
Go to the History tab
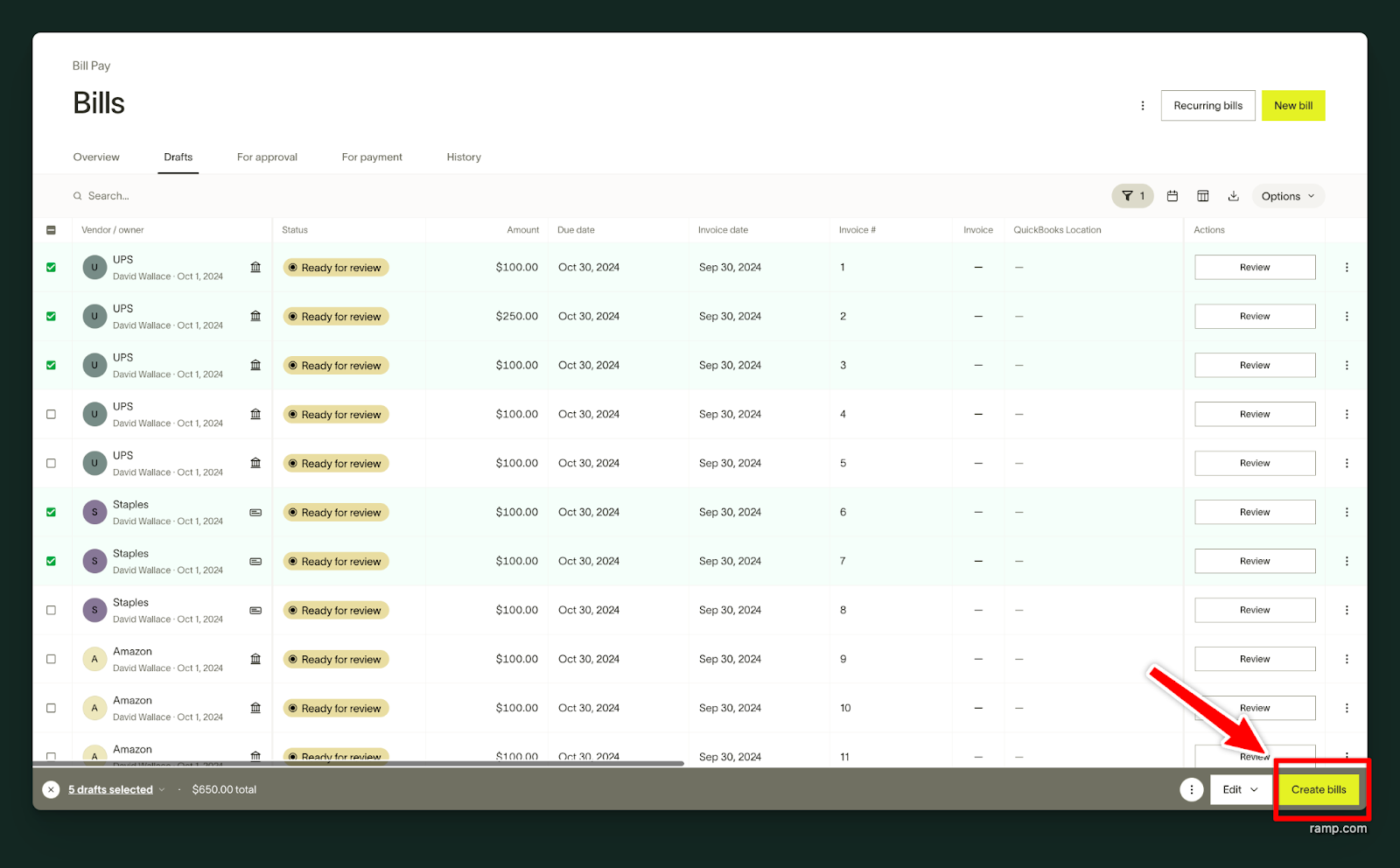pos(464,157)
